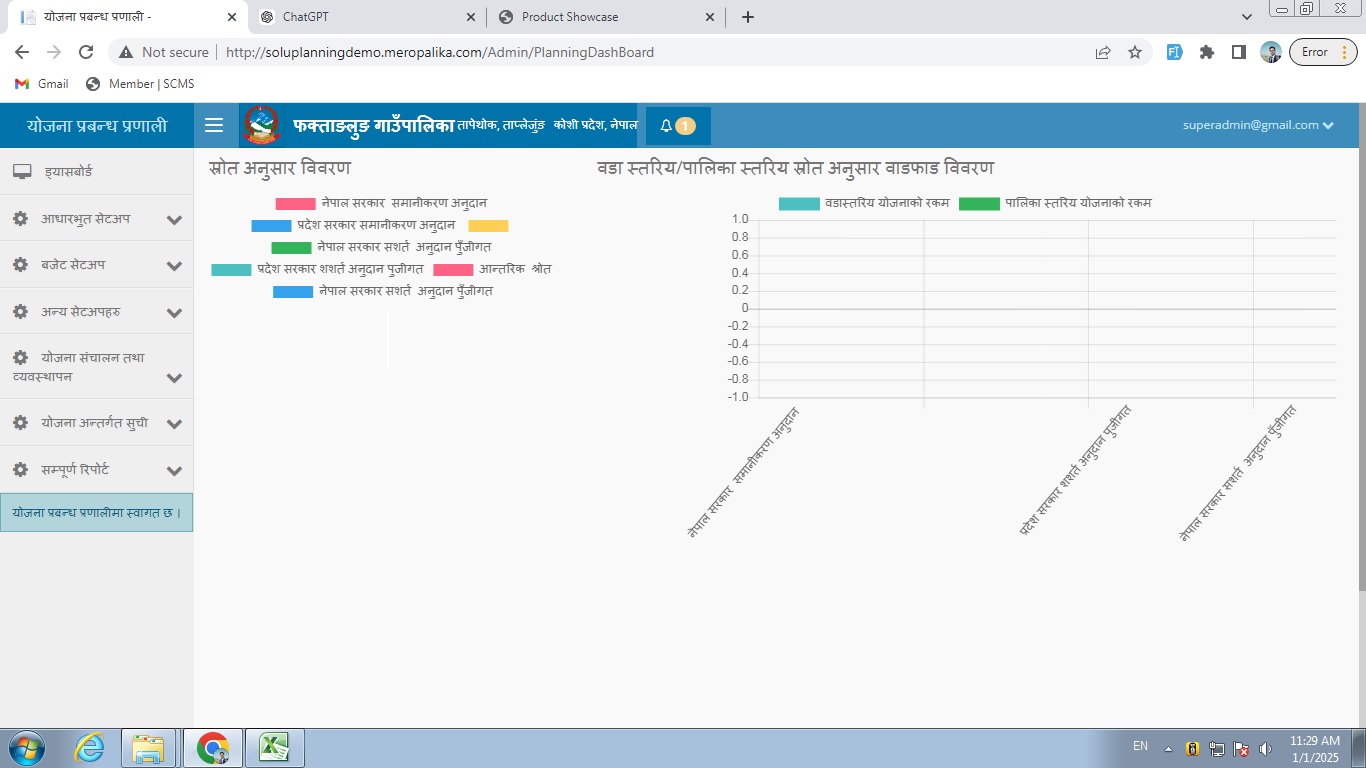Click the browser extensions puzzle icon
Screen dimensions: 1366x768
[x=1207, y=52]
